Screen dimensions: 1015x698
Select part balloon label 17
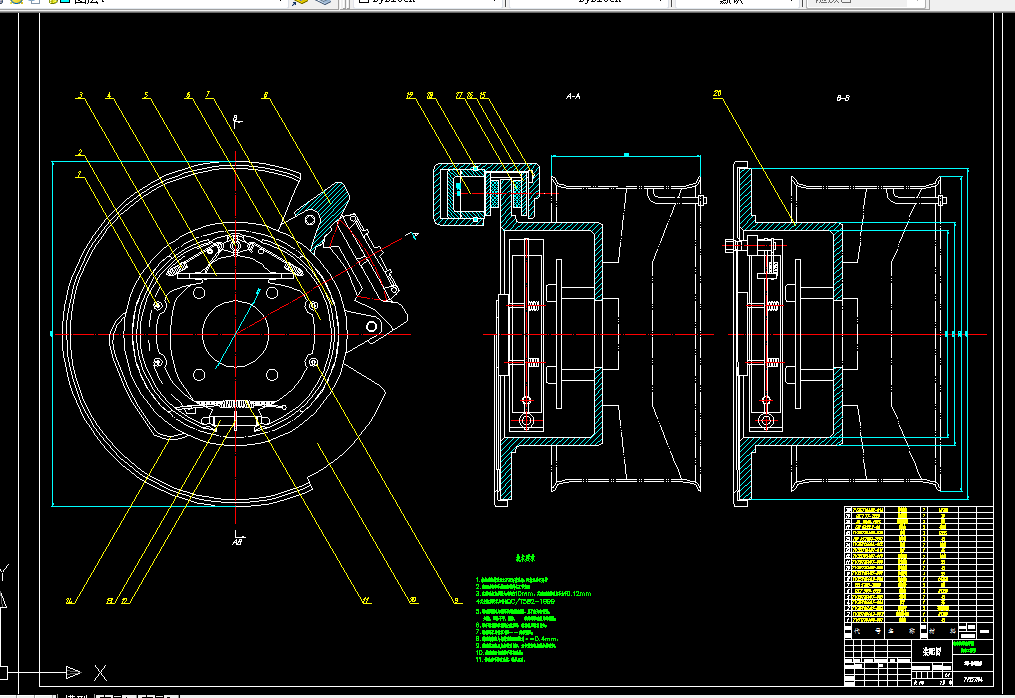[460, 96]
